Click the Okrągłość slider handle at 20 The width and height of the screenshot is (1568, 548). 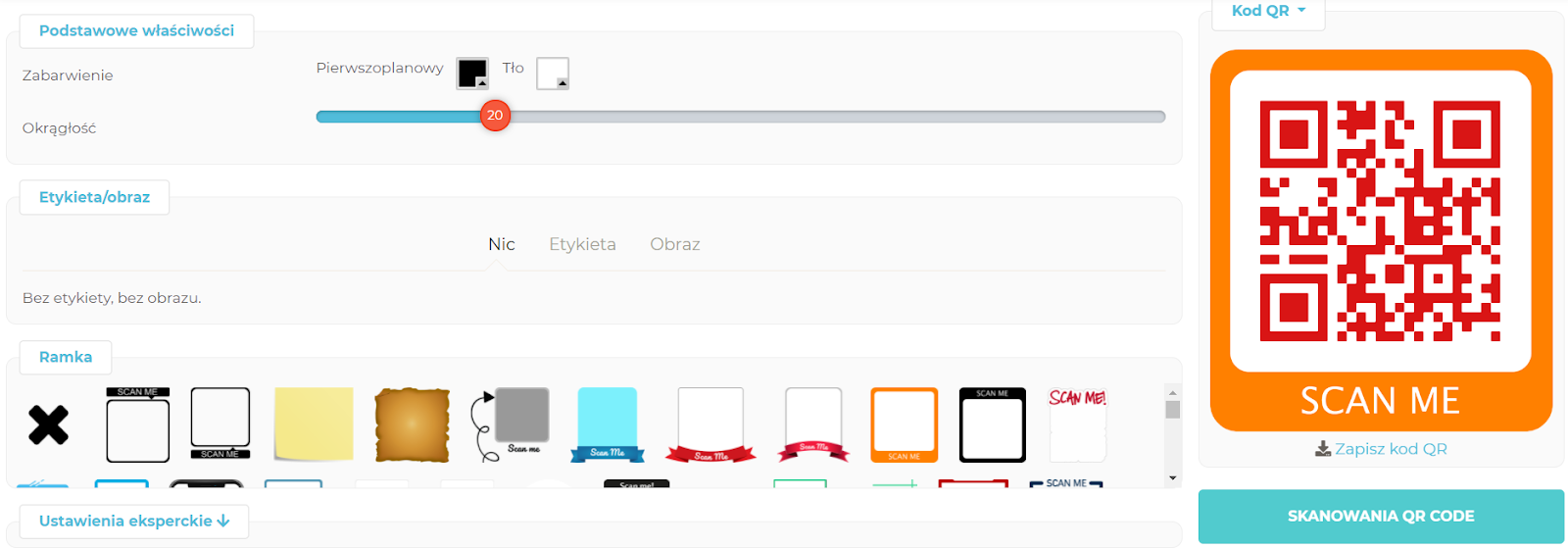495,116
